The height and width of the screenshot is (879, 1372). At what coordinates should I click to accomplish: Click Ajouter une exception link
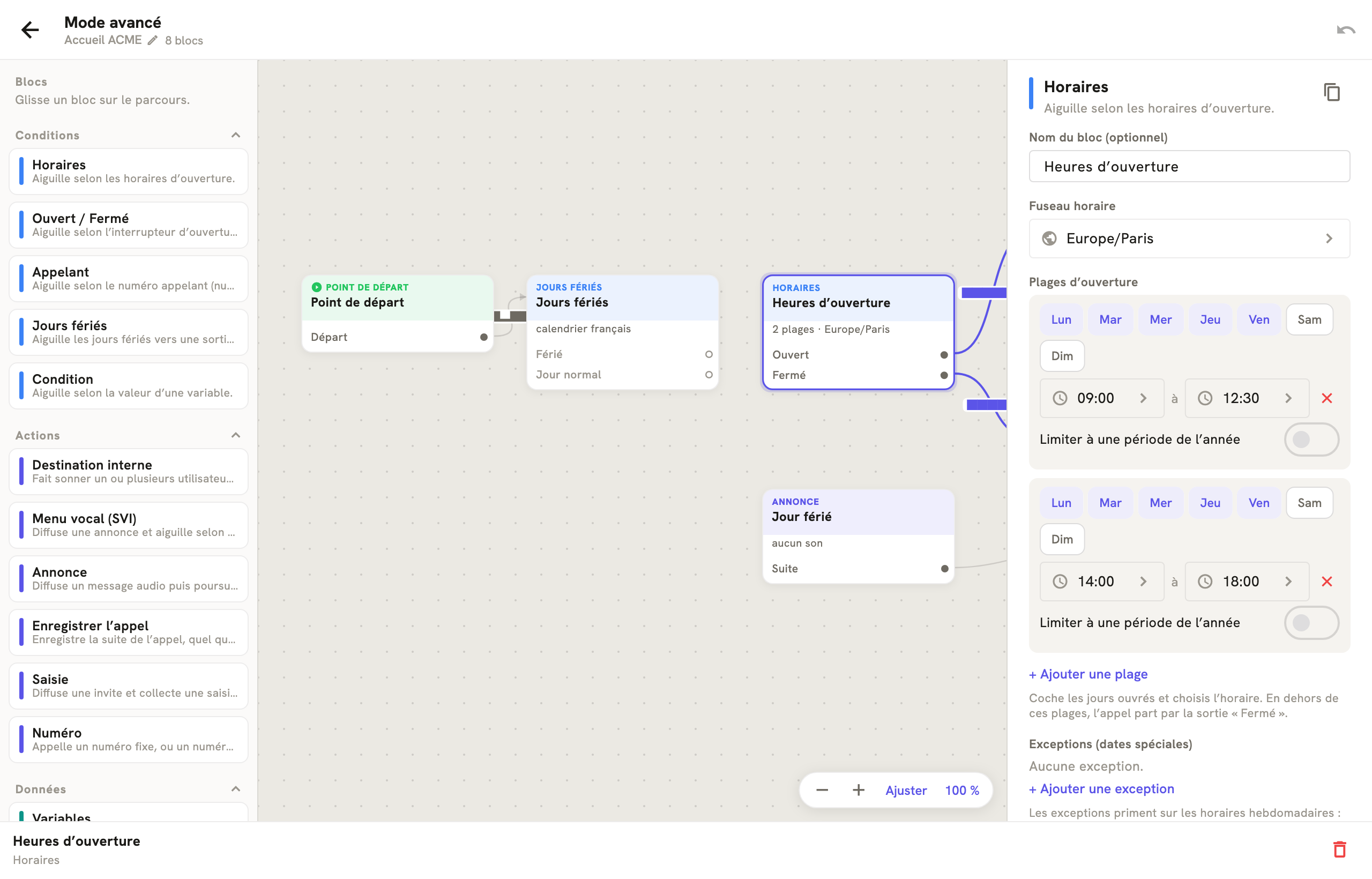click(x=1101, y=789)
